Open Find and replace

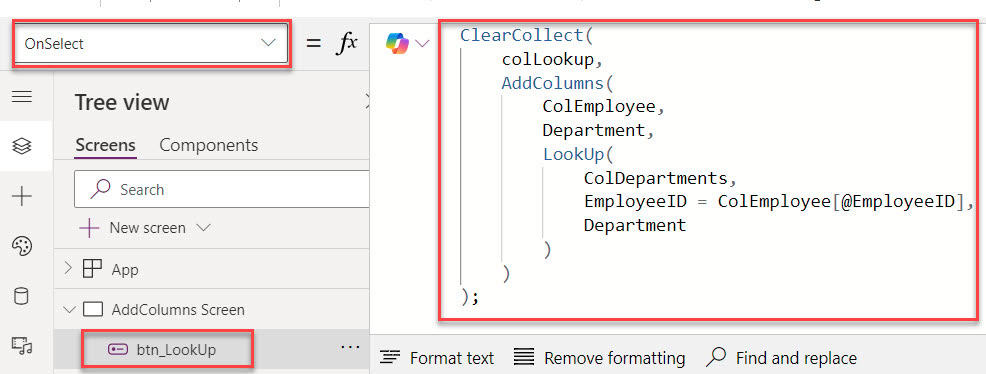(x=781, y=358)
